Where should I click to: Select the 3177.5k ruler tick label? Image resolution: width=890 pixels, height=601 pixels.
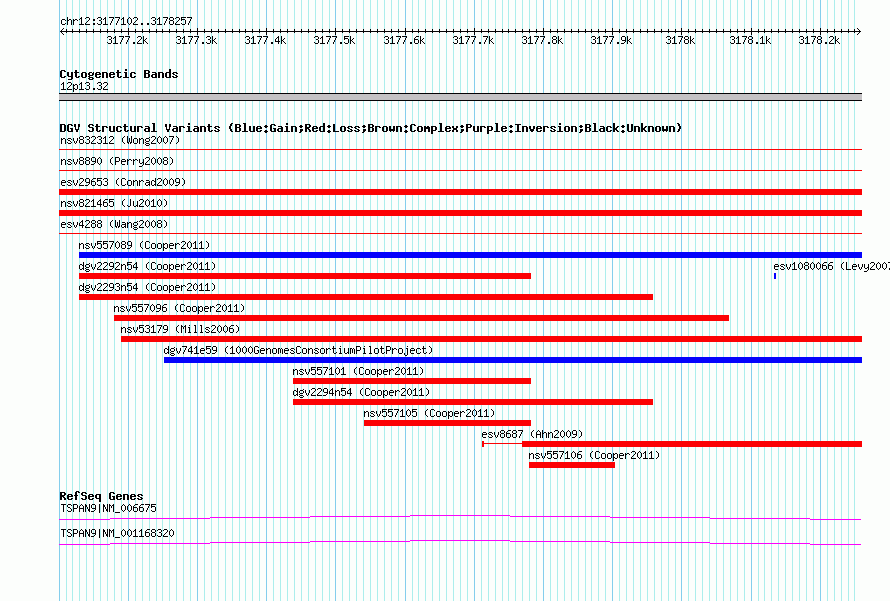point(334,40)
